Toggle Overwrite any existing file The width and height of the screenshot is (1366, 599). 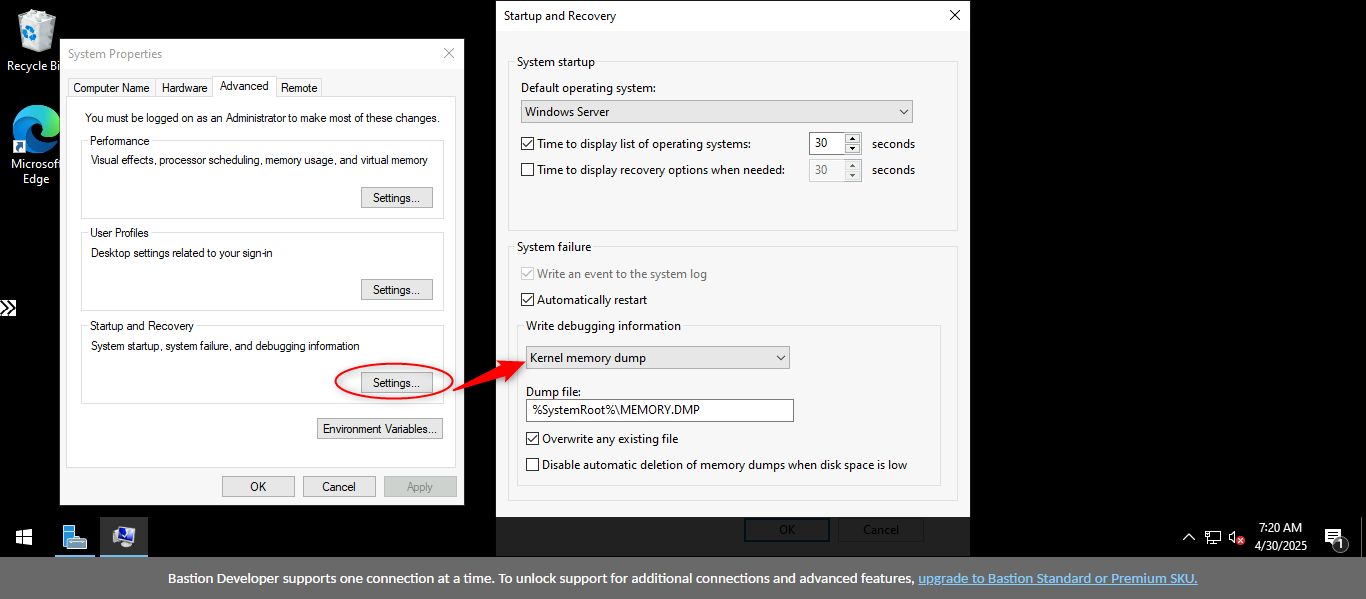[x=533, y=439]
